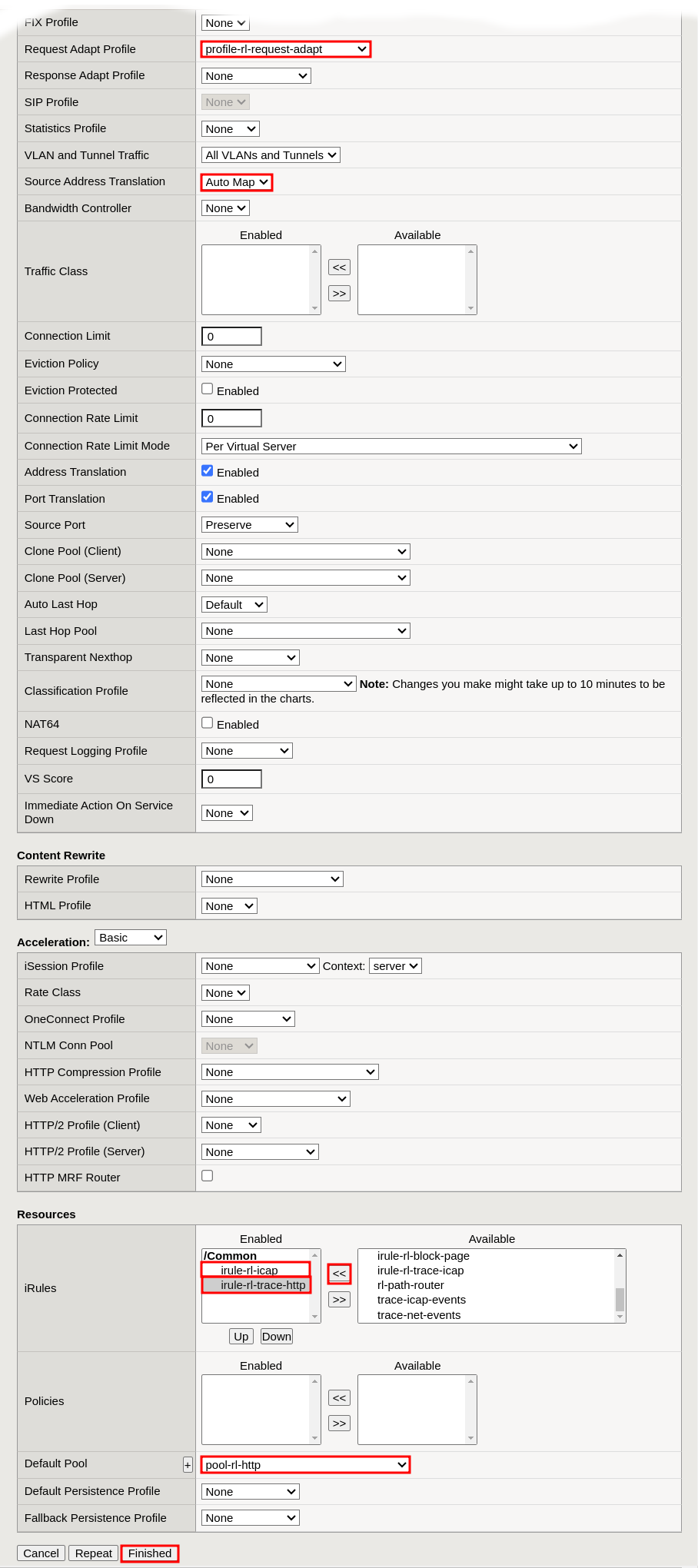Expand Connection Rate Limit Mode dropdown
Screen dimensions: 698x1568
click(391, 446)
